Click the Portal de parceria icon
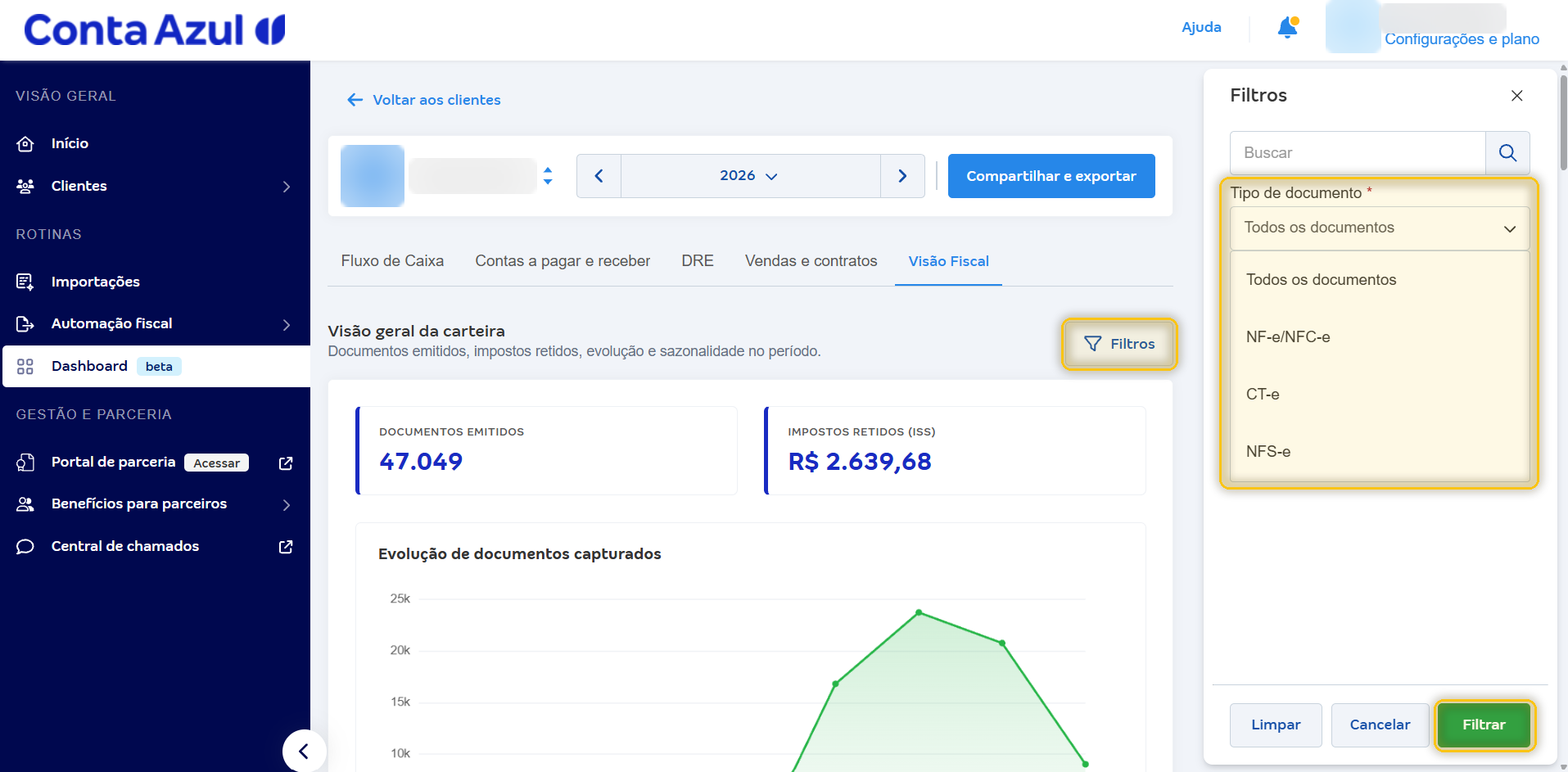The height and width of the screenshot is (772, 1568). (25, 463)
